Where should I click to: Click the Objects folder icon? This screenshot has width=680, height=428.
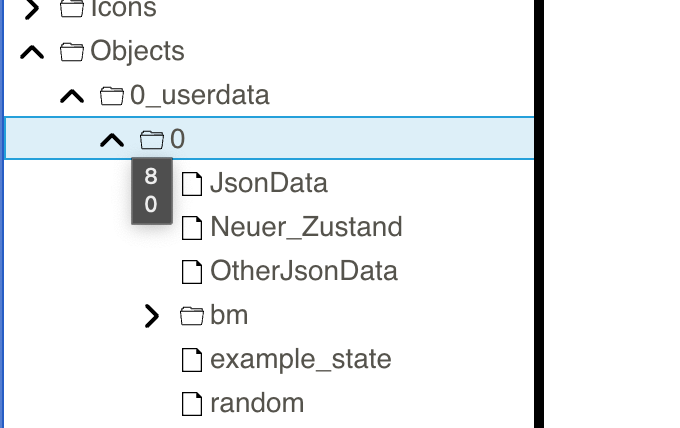[71, 52]
